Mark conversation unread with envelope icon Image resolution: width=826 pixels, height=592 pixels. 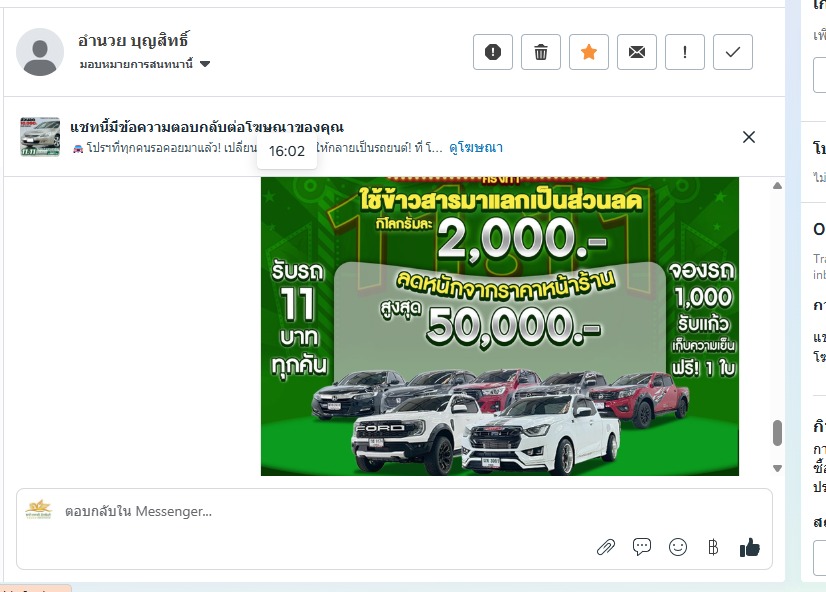click(x=636, y=52)
